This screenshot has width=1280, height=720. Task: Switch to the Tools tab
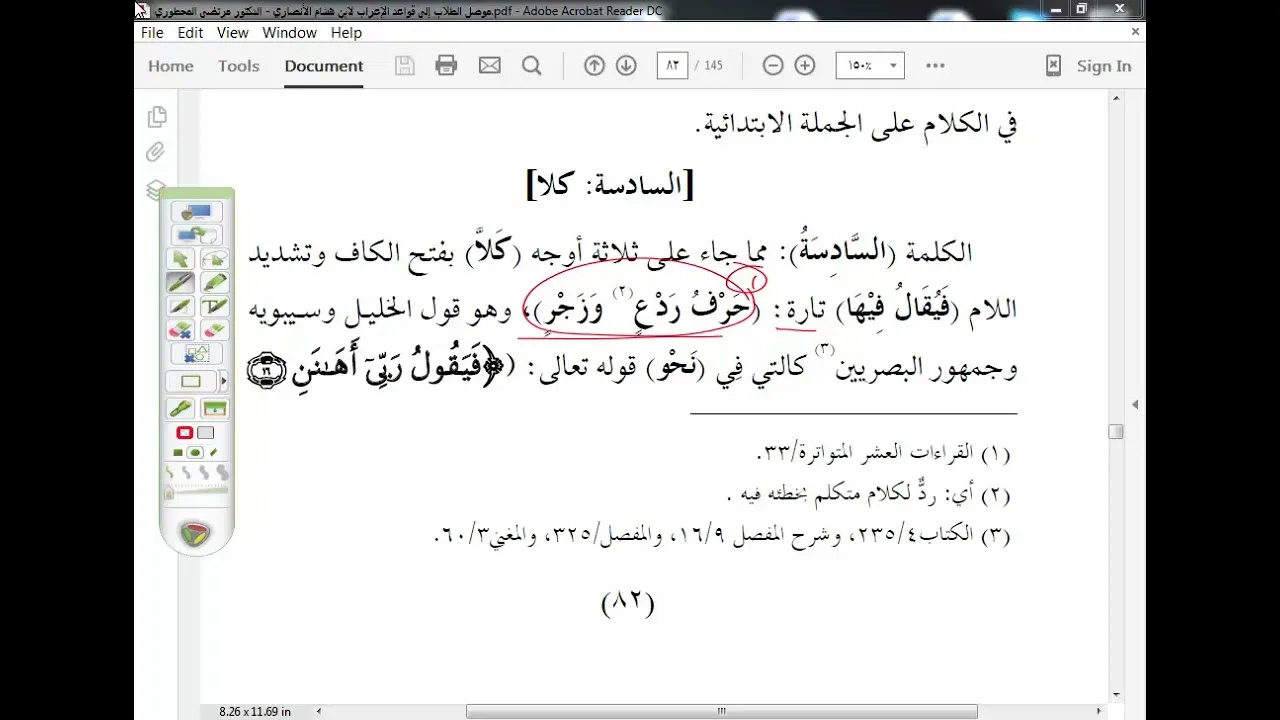pyautogui.click(x=239, y=66)
